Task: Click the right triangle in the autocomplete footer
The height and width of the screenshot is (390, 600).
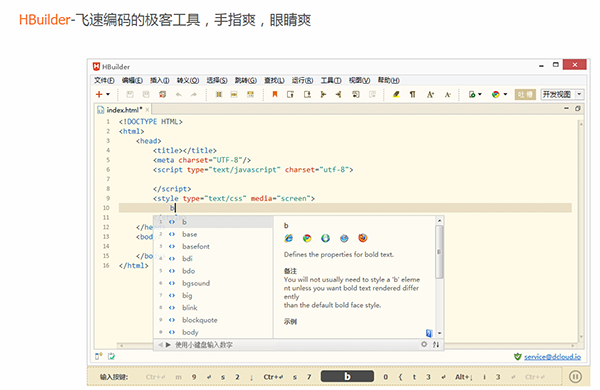Action: tap(168, 345)
